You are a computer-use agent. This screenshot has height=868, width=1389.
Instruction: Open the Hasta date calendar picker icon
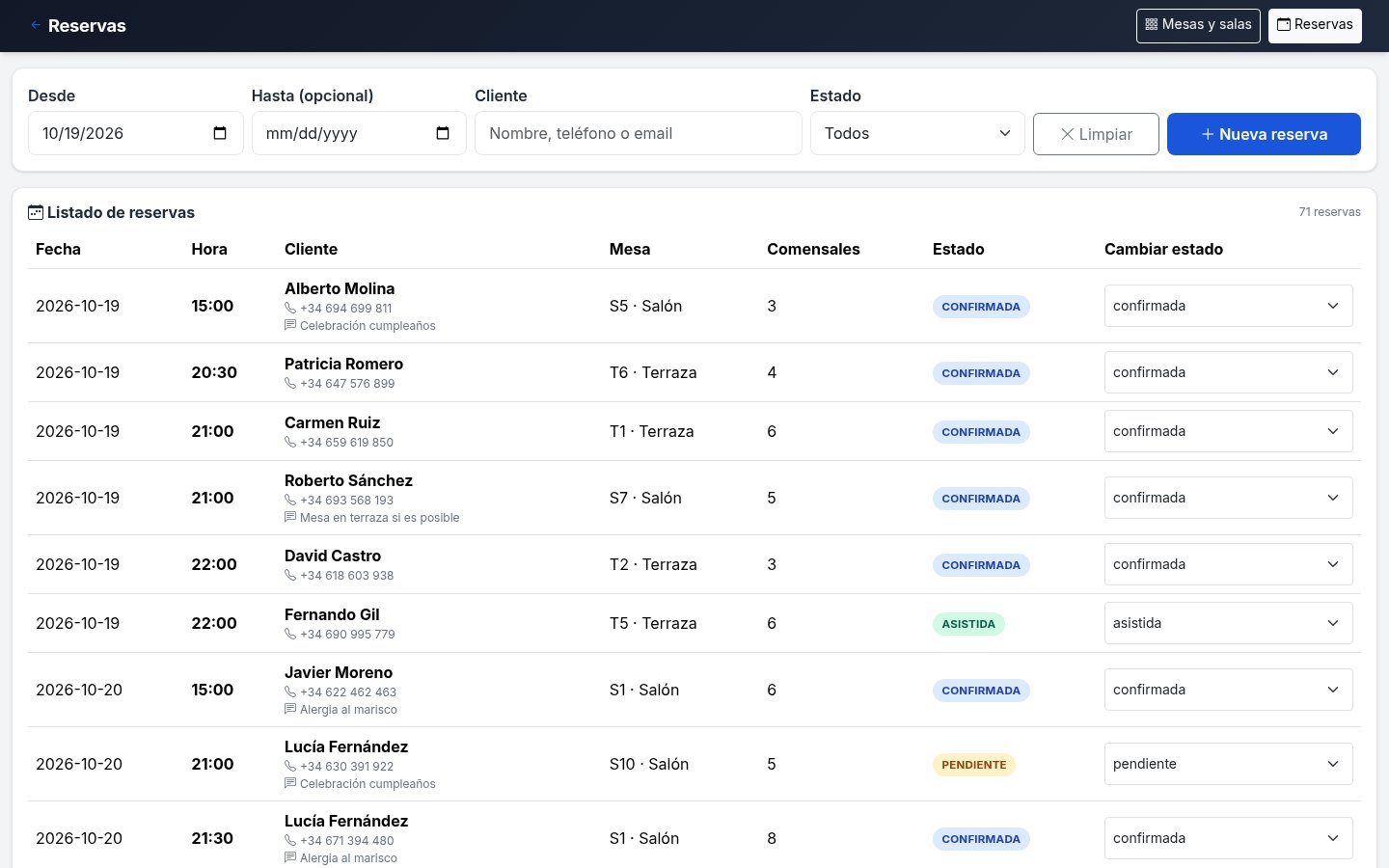(x=443, y=133)
